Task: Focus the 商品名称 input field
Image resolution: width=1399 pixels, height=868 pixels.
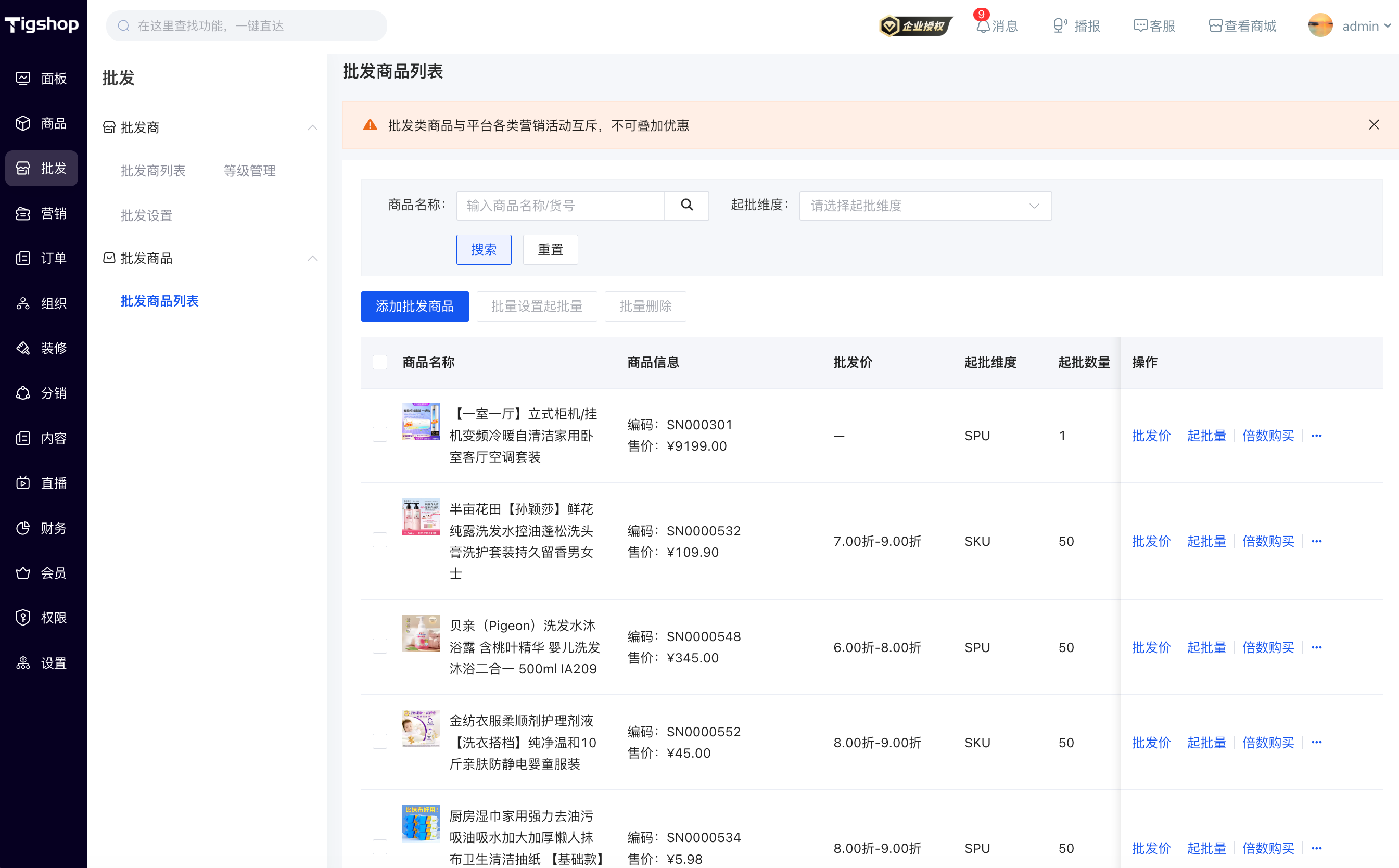Action: pyautogui.click(x=561, y=206)
